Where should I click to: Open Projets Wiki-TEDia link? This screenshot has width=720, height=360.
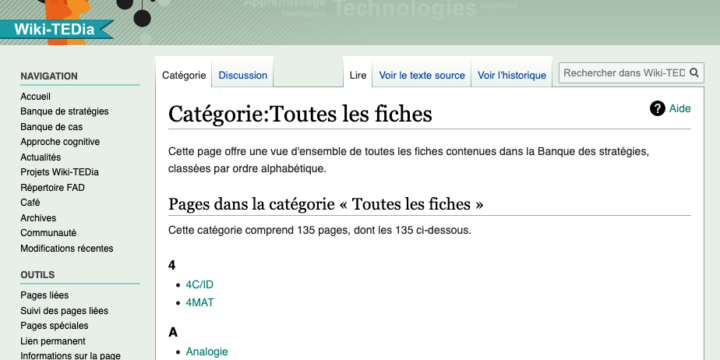[59, 172]
